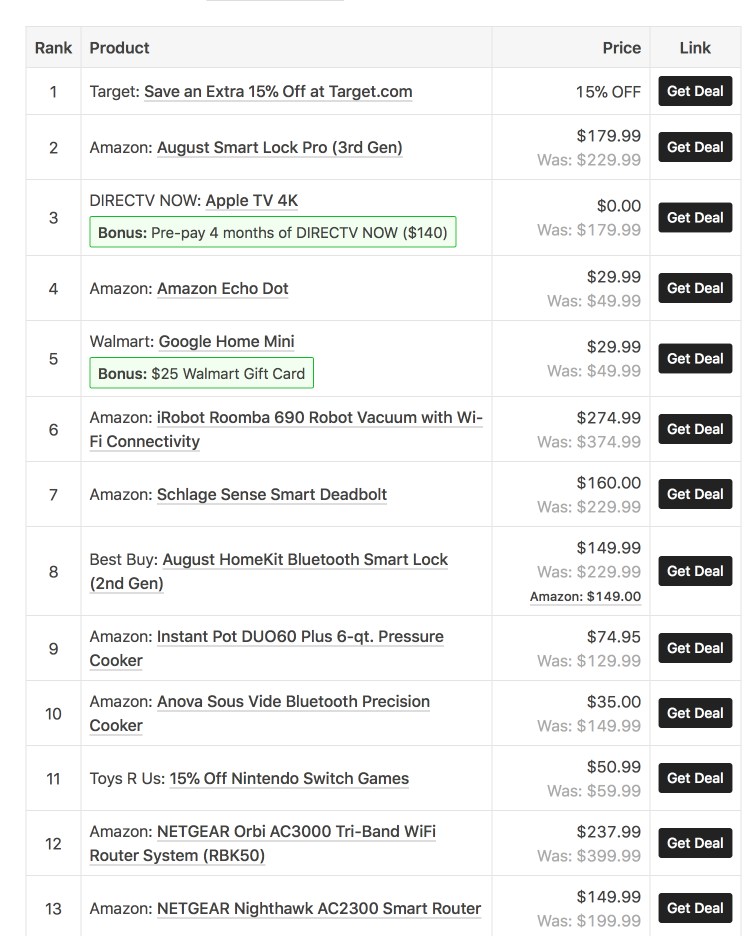Click Get Deal for Schlage Sense Deadbolt

pos(695,494)
